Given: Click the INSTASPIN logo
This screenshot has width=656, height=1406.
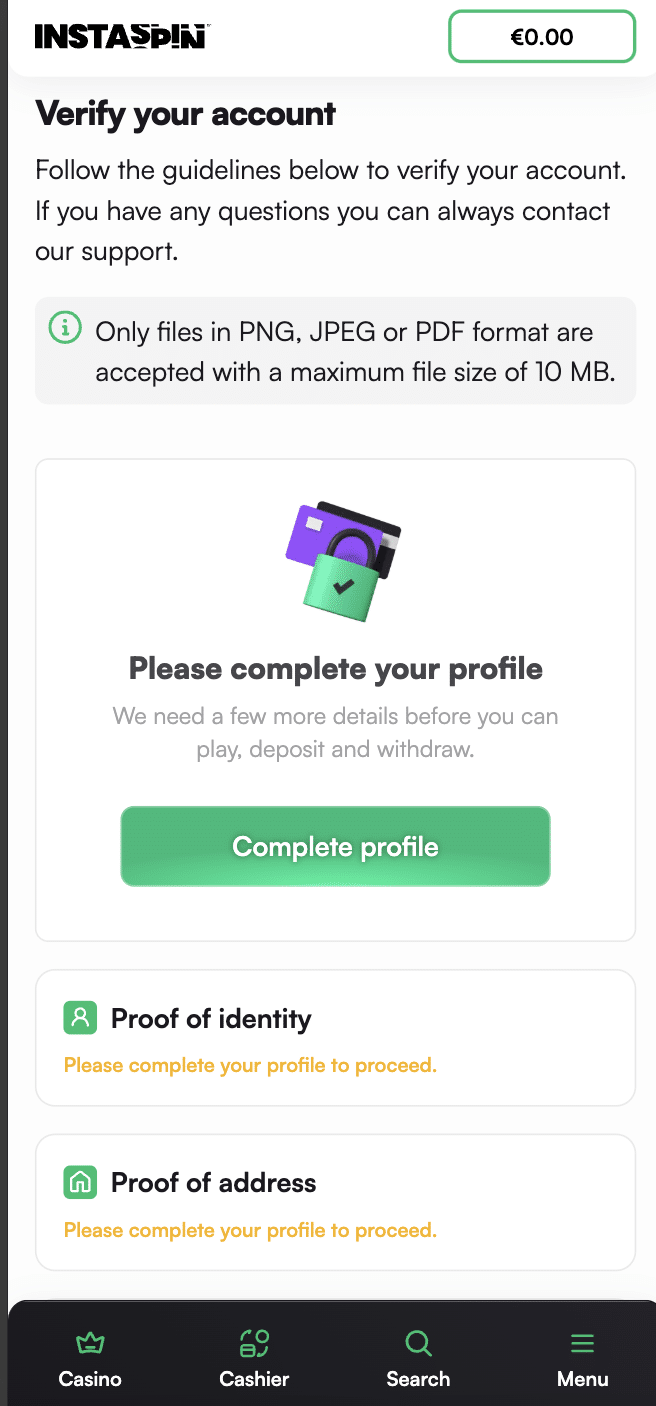Looking at the screenshot, I should point(121,37).
